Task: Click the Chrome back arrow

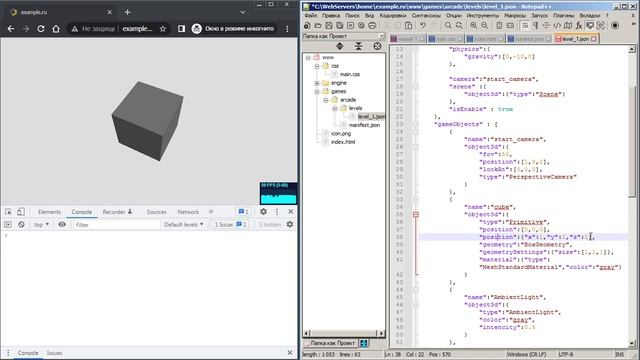Action: (11, 29)
